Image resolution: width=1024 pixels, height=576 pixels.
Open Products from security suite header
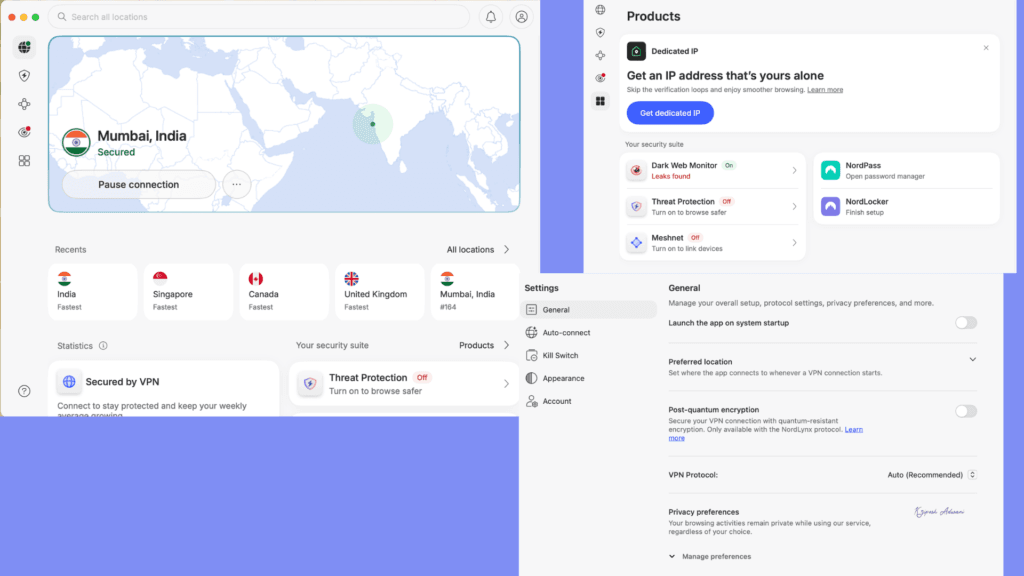pos(484,345)
